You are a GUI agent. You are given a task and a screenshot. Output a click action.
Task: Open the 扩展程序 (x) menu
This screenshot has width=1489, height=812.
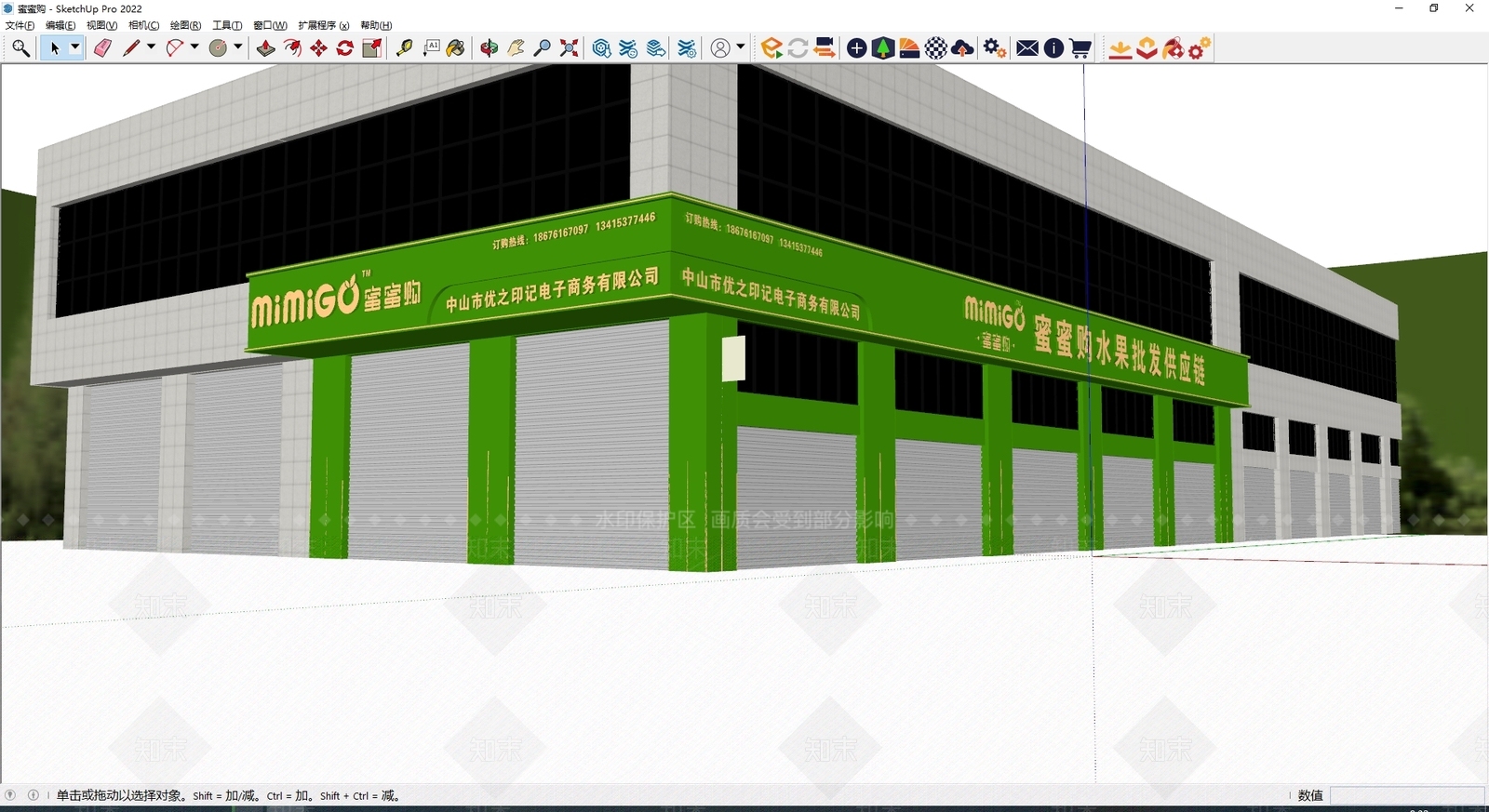[324, 26]
